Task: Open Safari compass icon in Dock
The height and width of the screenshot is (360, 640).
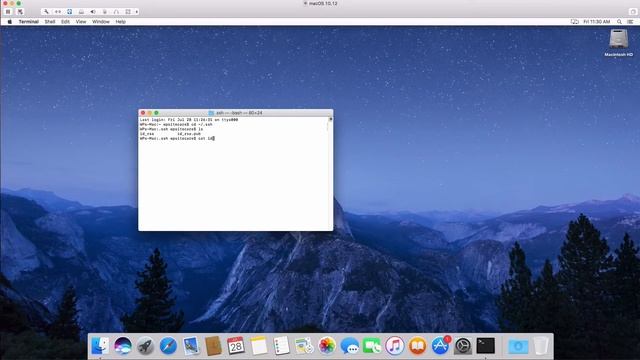Action: (168, 346)
